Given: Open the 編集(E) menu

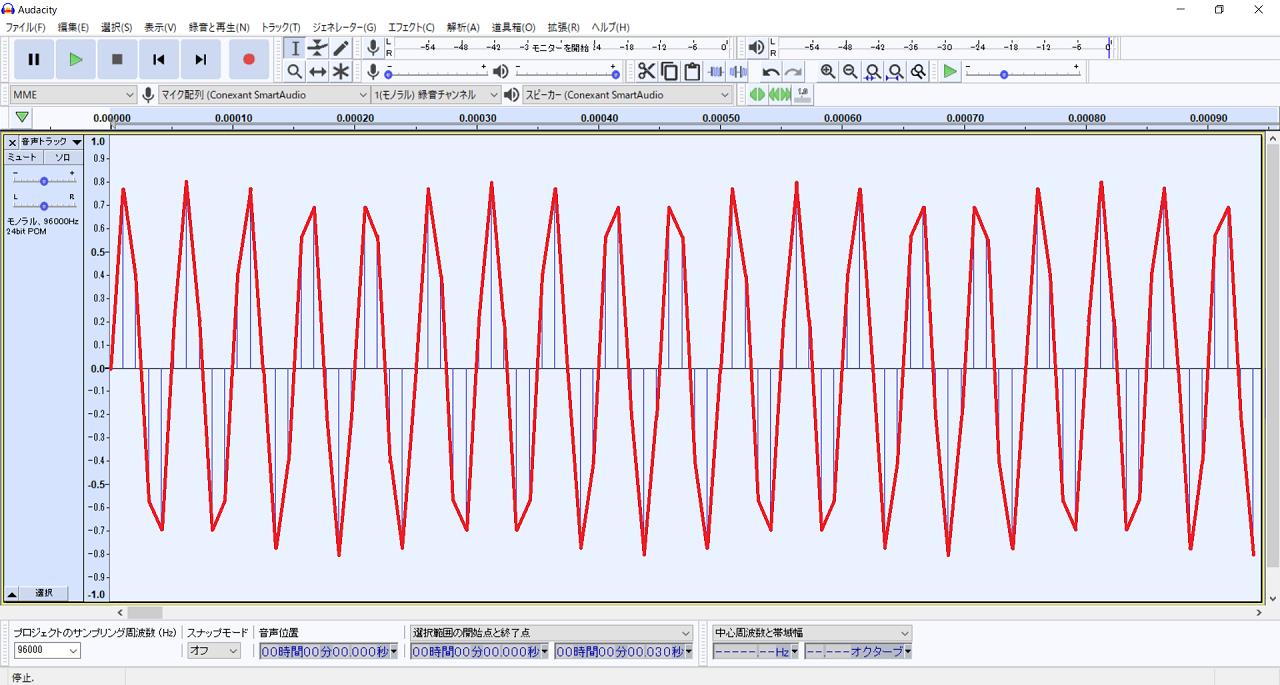Looking at the screenshot, I should point(73,27).
